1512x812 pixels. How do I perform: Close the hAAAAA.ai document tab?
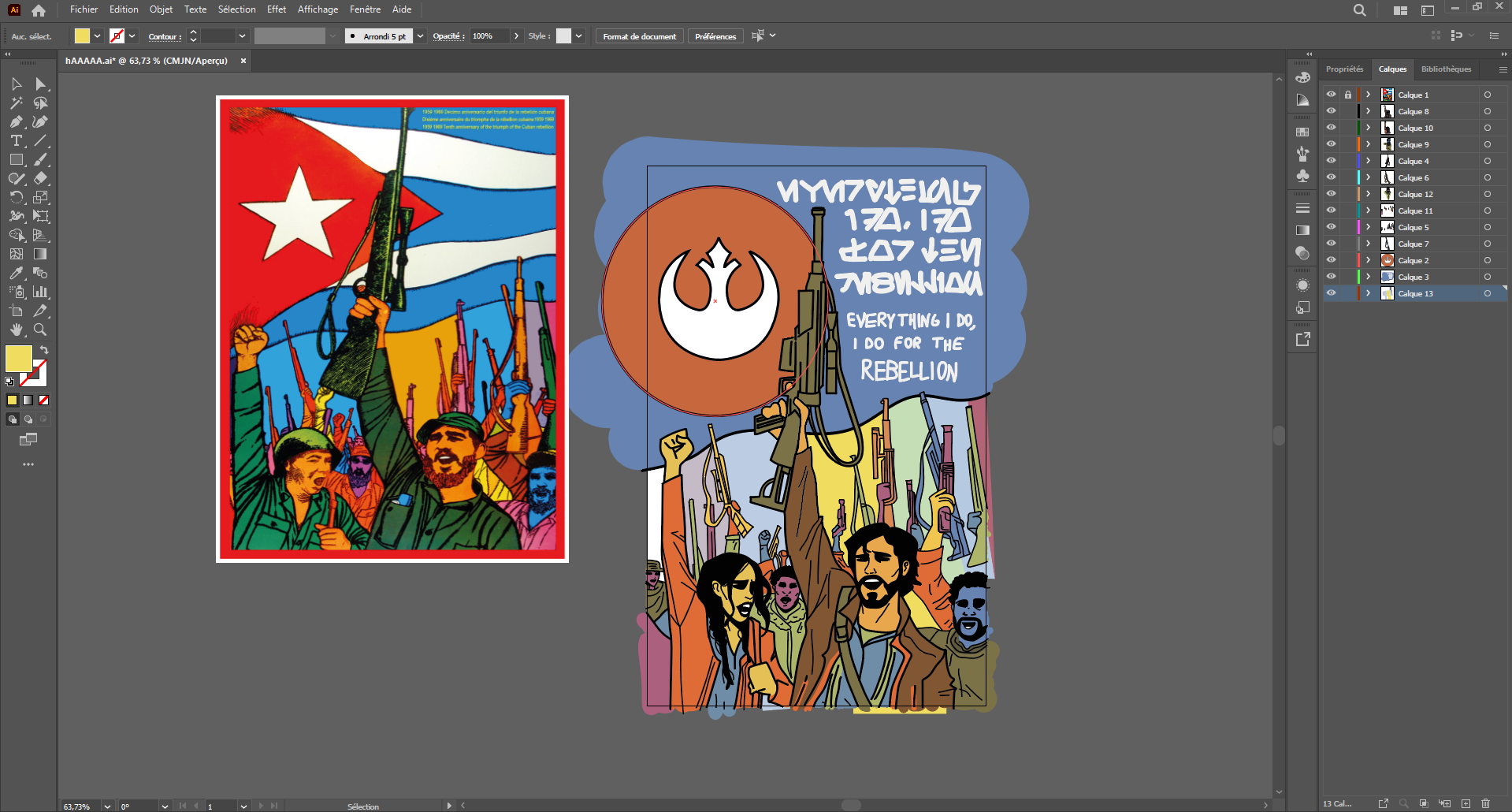point(243,61)
